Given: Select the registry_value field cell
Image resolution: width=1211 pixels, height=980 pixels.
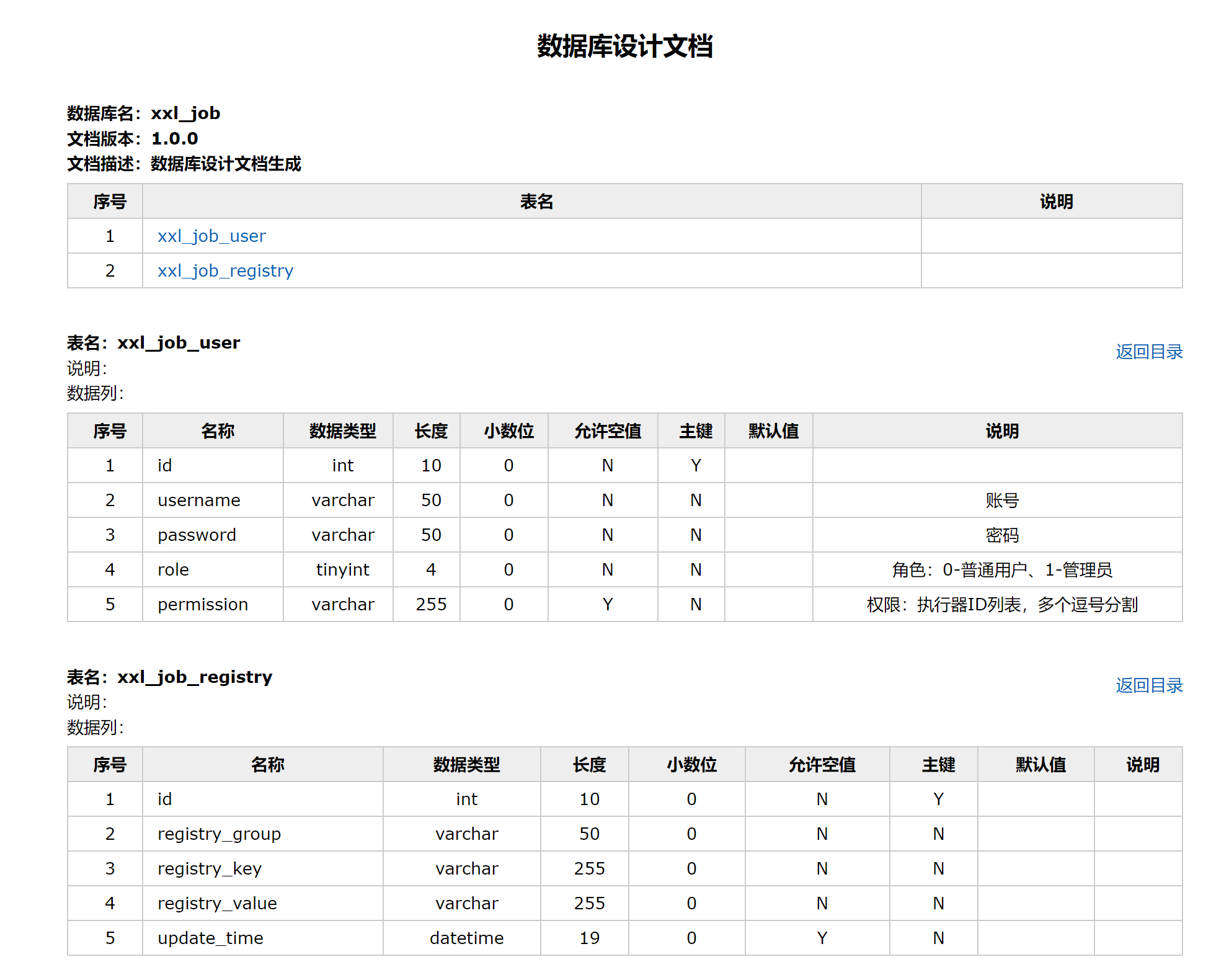Looking at the screenshot, I should click(217, 904).
